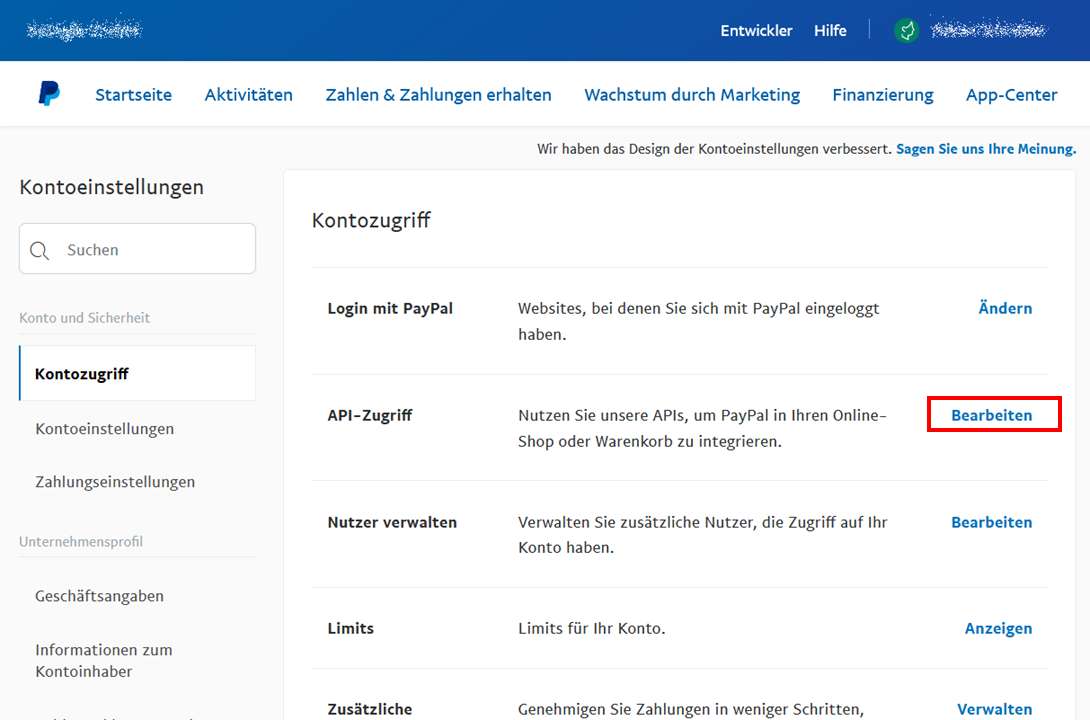Click the Verwalten link for Zusätzliche

click(995, 709)
